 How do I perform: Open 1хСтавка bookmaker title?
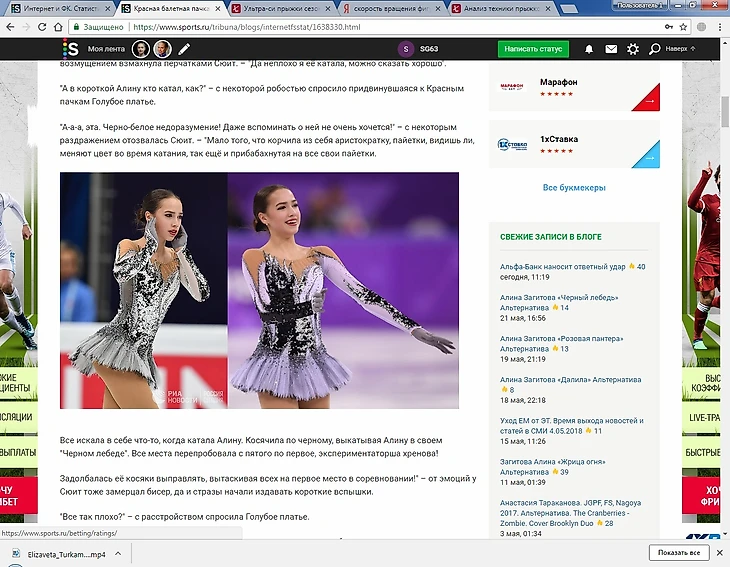(559, 139)
